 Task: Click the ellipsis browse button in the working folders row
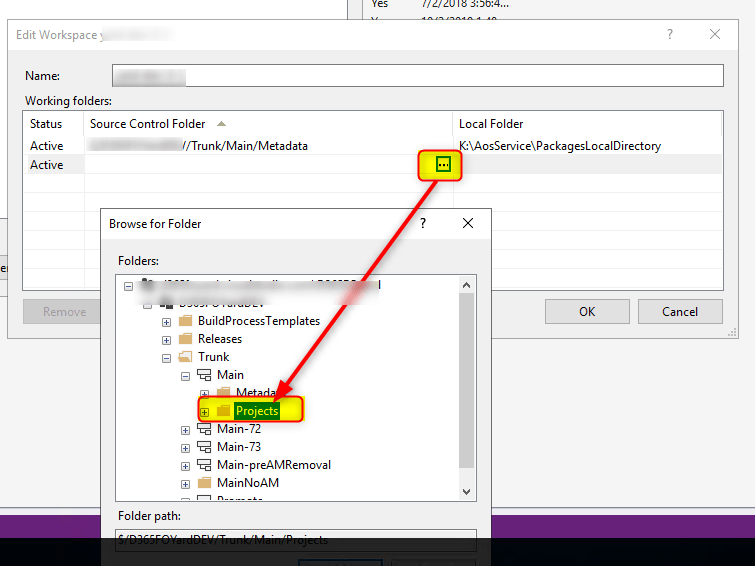(x=443, y=165)
